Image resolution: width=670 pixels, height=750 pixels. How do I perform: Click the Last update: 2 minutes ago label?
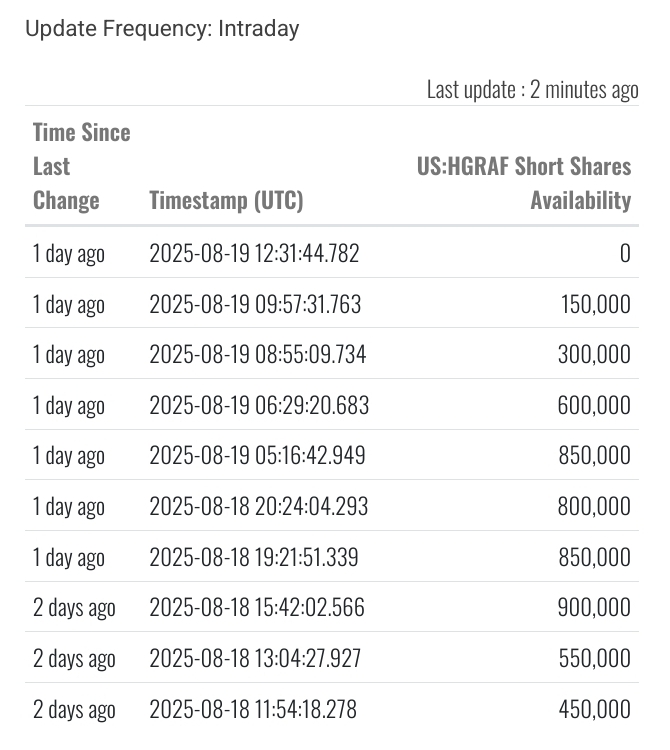click(532, 89)
